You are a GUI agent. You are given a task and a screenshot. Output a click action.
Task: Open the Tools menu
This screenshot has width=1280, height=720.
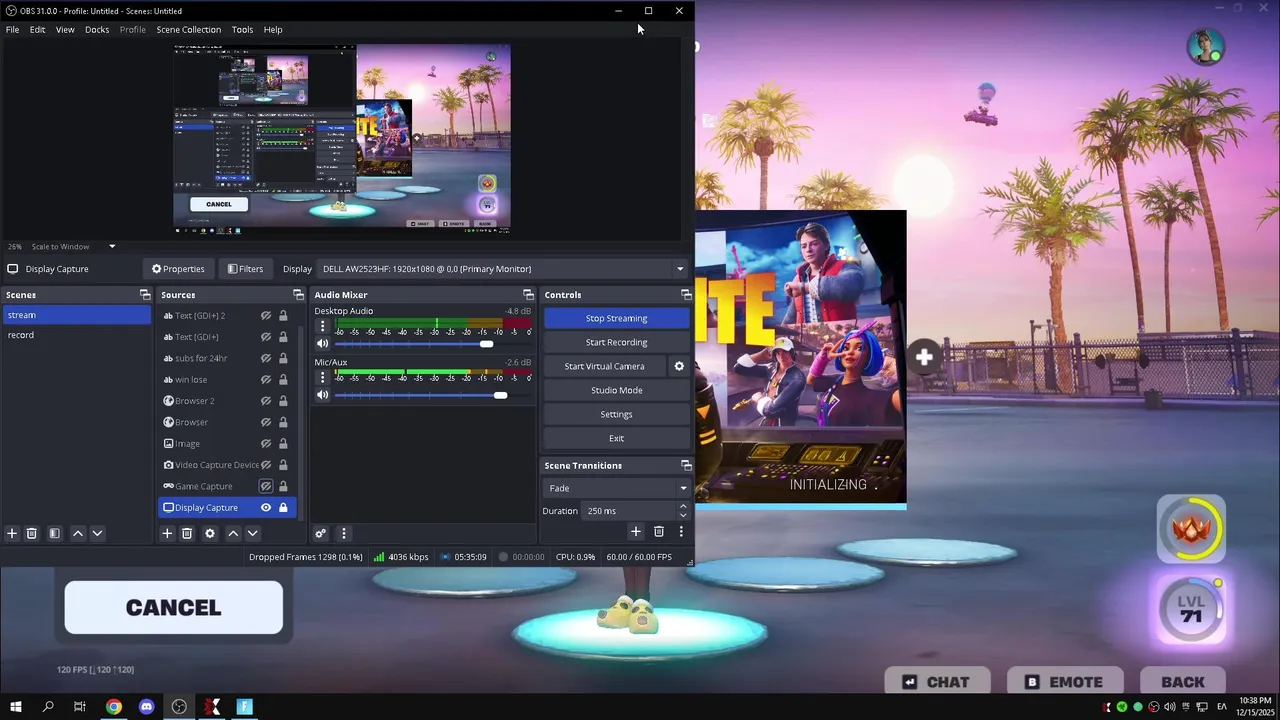coord(242,29)
